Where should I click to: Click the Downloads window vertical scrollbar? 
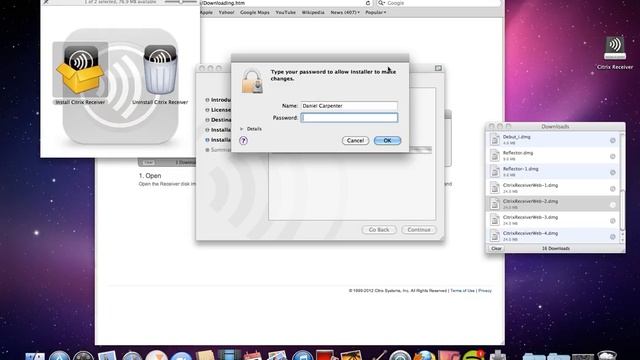pos(622,210)
